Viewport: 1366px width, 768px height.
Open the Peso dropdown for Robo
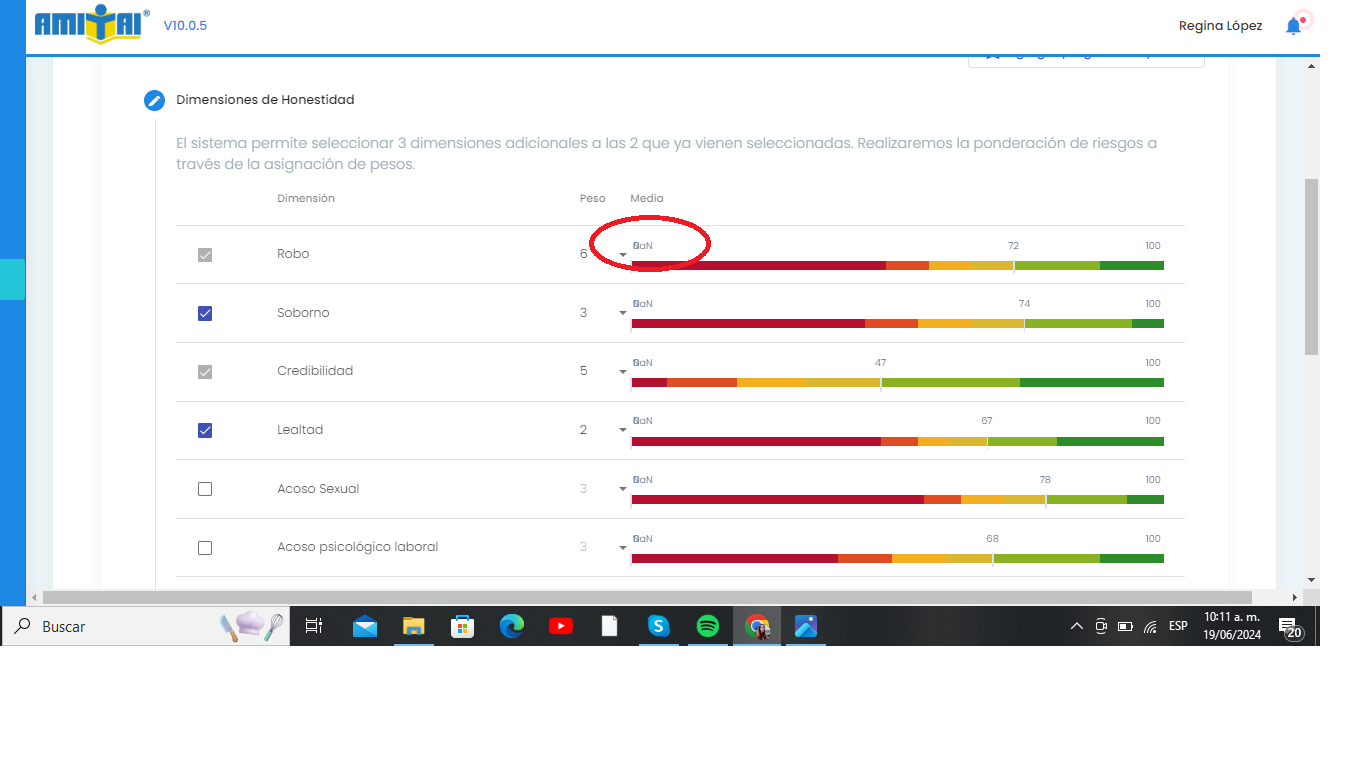pos(622,255)
